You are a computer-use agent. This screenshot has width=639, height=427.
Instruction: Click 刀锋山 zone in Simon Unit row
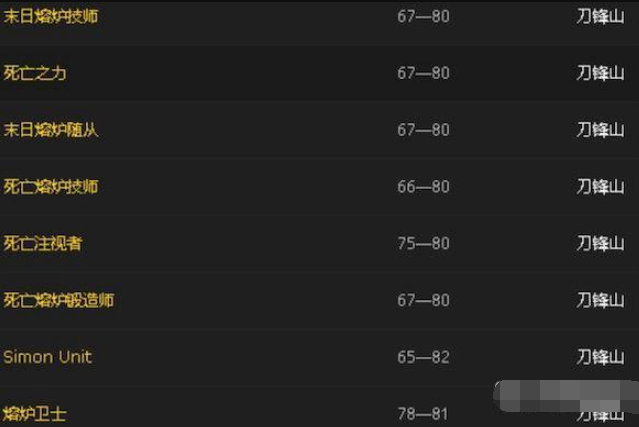[x=600, y=357]
